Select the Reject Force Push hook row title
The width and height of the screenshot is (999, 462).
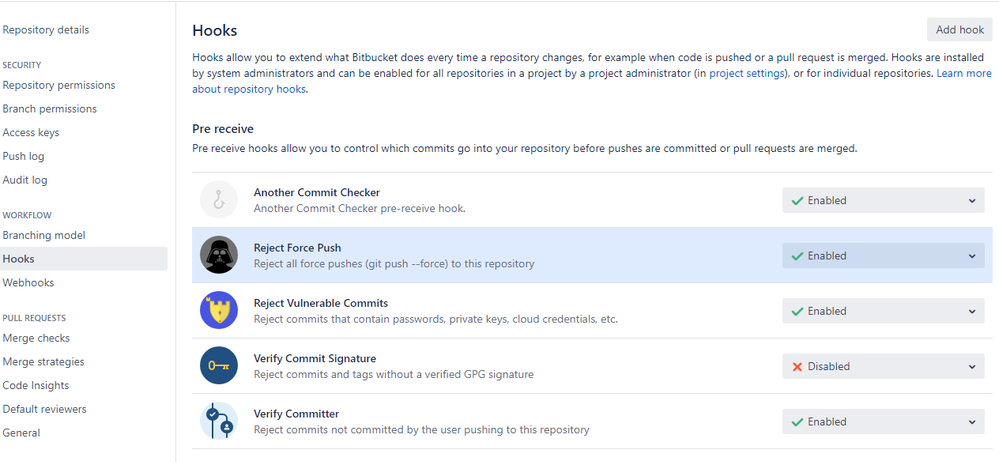pos(297,248)
